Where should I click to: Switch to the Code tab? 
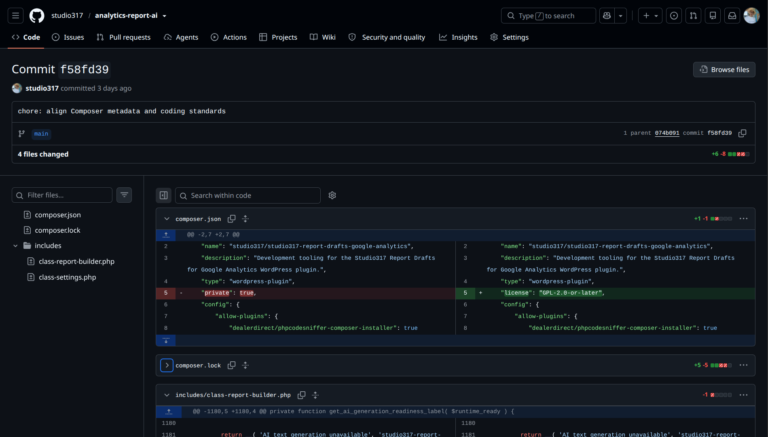click(26, 37)
